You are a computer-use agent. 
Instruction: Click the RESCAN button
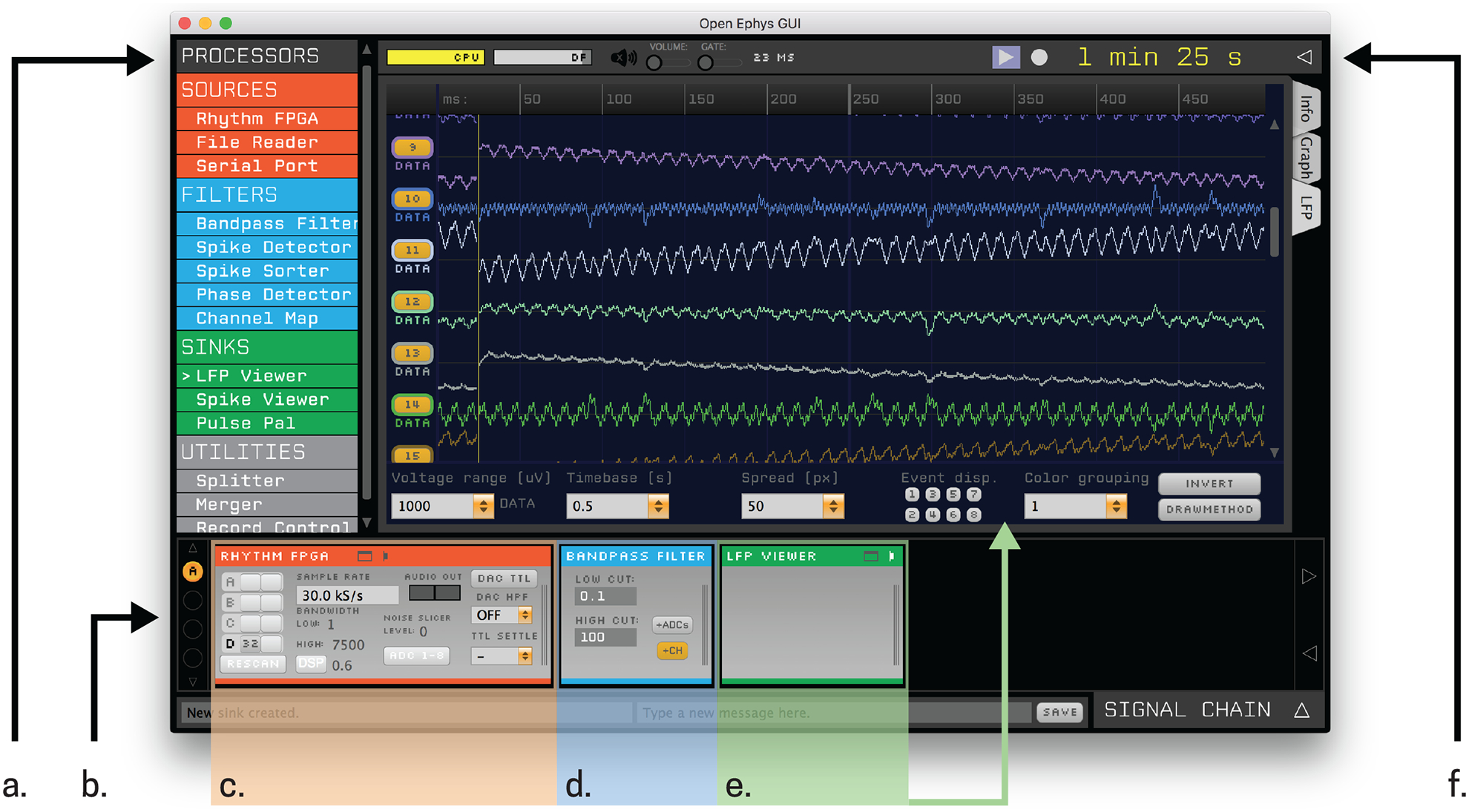point(253,664)
